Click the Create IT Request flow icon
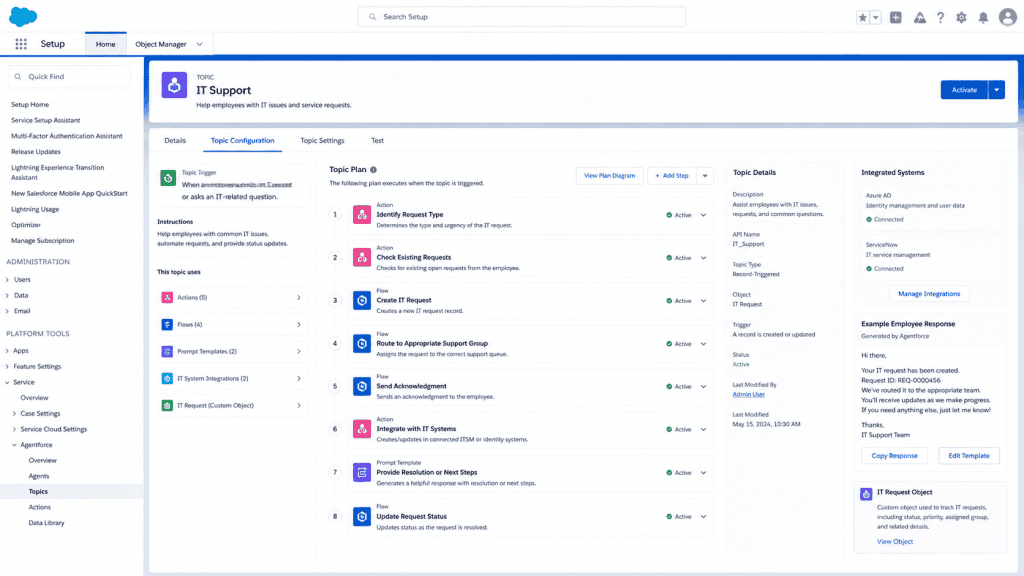Image resolution: width=1024 pixels, height=576 pixels. click(362, 300)
